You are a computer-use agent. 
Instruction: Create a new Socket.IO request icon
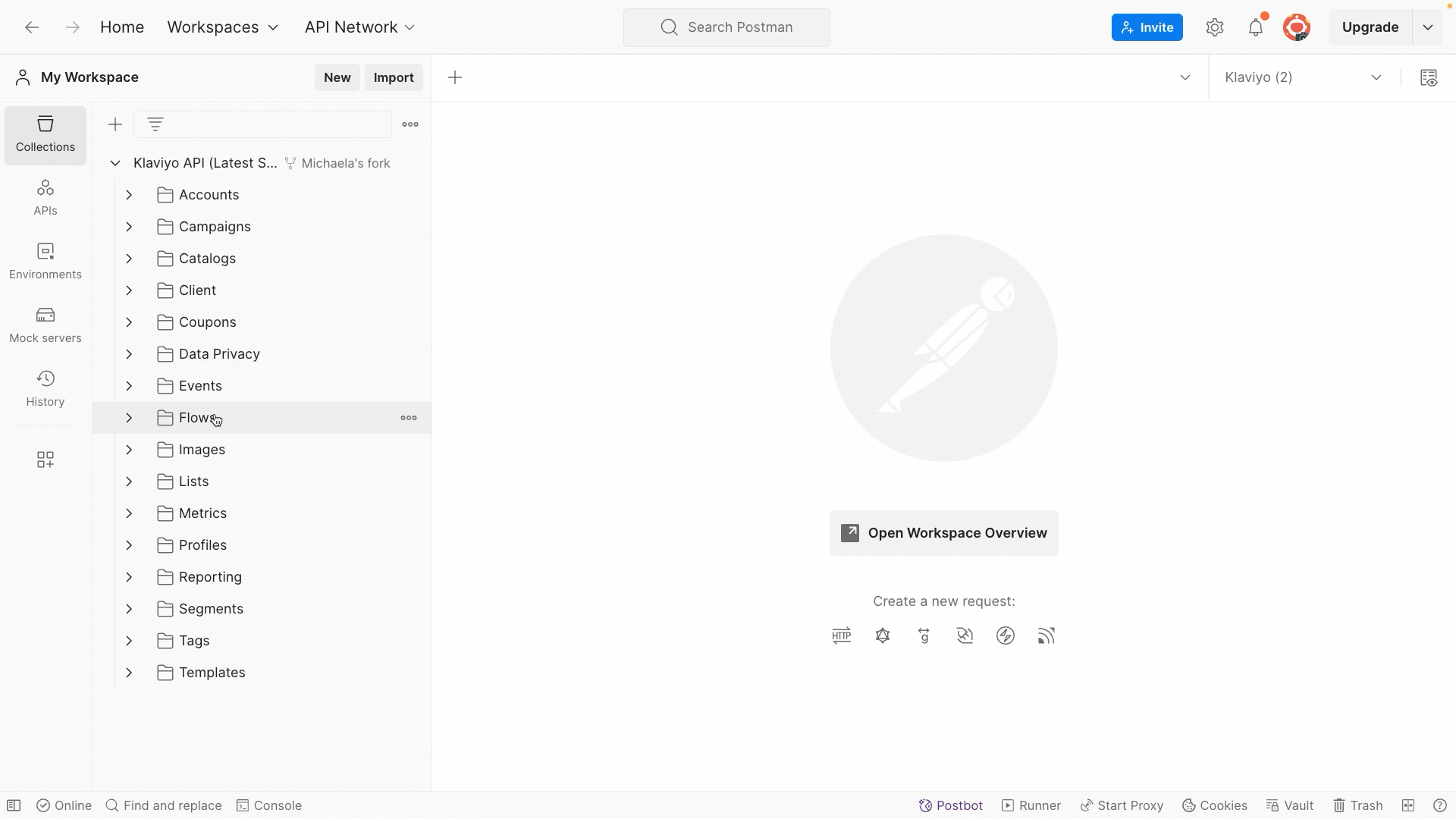1006,635
